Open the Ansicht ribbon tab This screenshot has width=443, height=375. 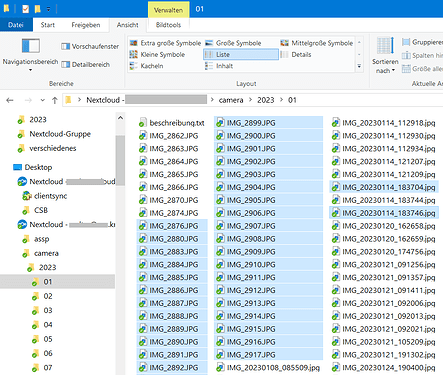[x=127, y=25]
